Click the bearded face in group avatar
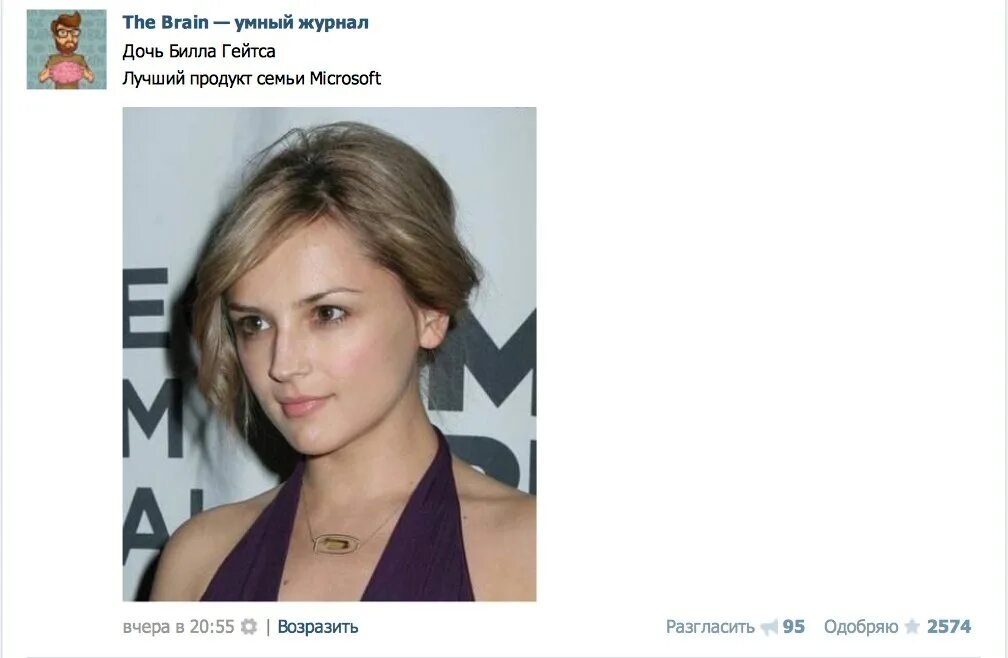Image resolution: width=1008 pixels, height=658 pixels. pyautogui.click(x=66, y=35)
